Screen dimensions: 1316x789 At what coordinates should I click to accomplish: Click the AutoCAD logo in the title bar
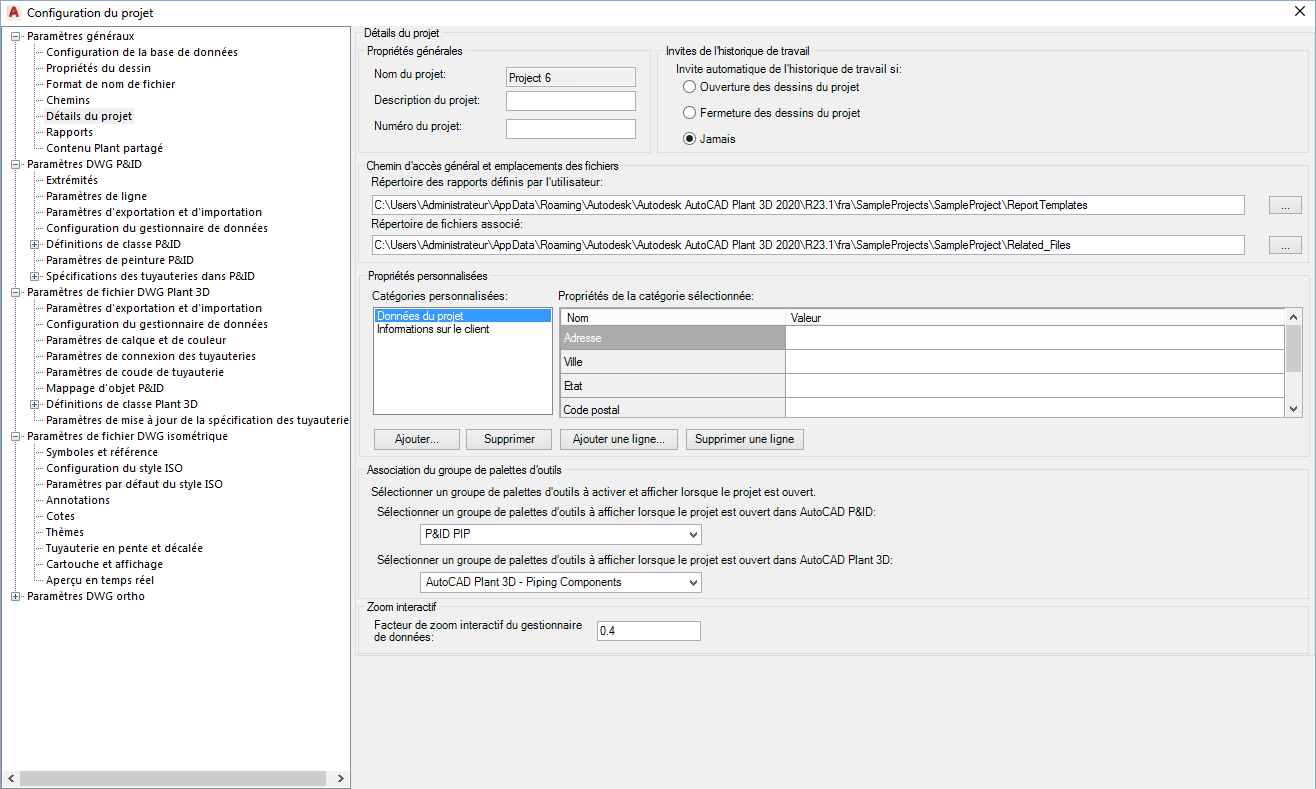(13, 12)
